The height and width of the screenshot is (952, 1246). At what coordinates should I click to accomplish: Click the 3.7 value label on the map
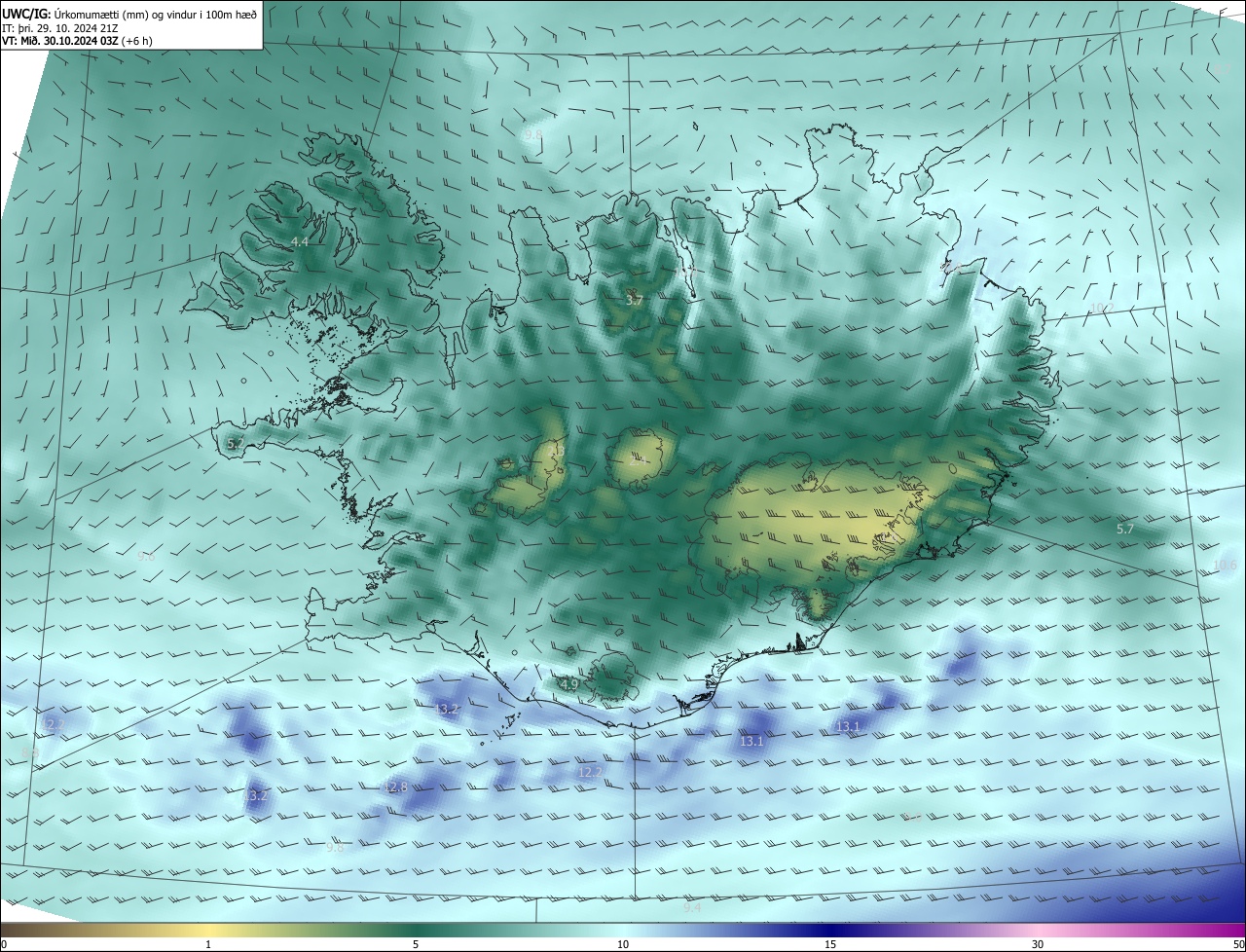coord(634,301)
